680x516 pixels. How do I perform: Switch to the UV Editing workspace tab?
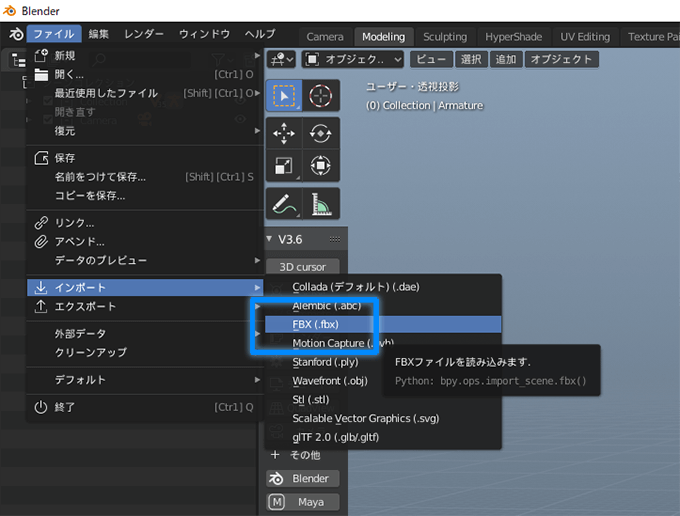coord(585,37)
